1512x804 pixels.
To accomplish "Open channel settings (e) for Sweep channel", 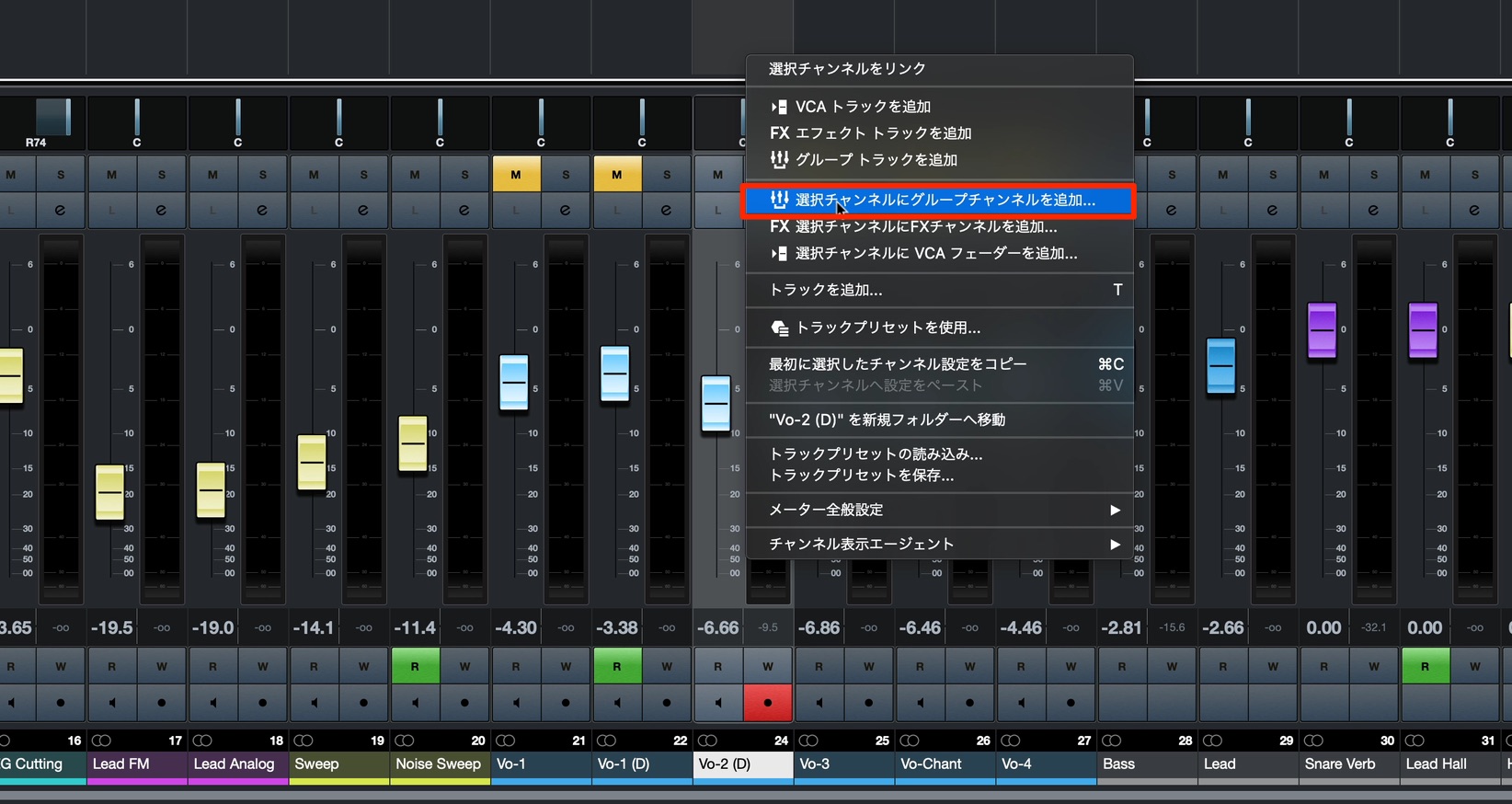I will 364,211.
